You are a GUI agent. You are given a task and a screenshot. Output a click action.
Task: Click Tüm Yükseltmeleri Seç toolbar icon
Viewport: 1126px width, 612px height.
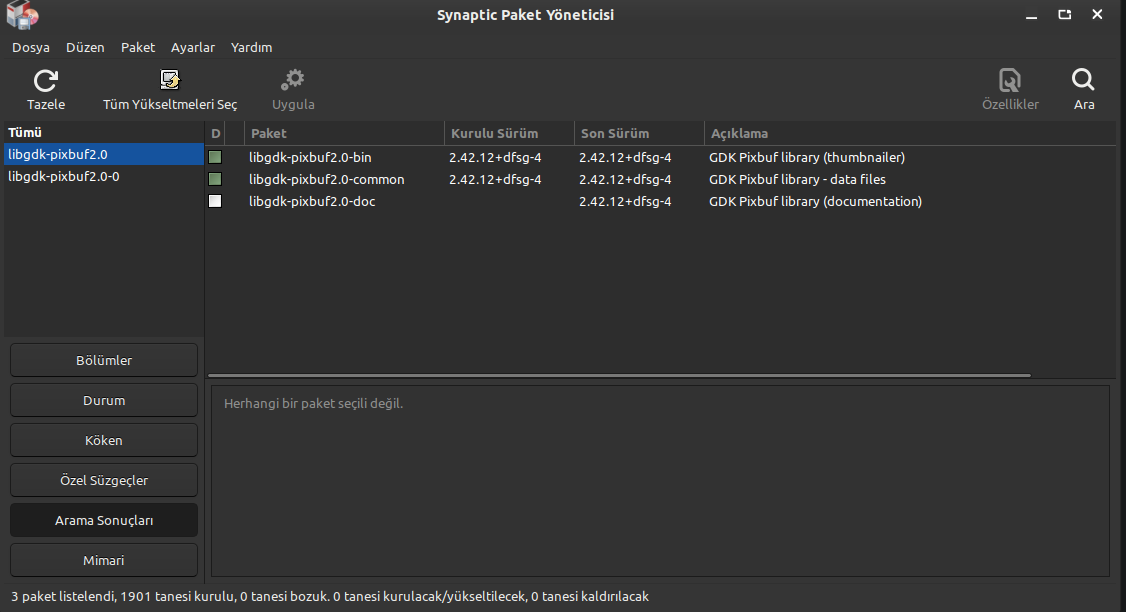[170, 80]
